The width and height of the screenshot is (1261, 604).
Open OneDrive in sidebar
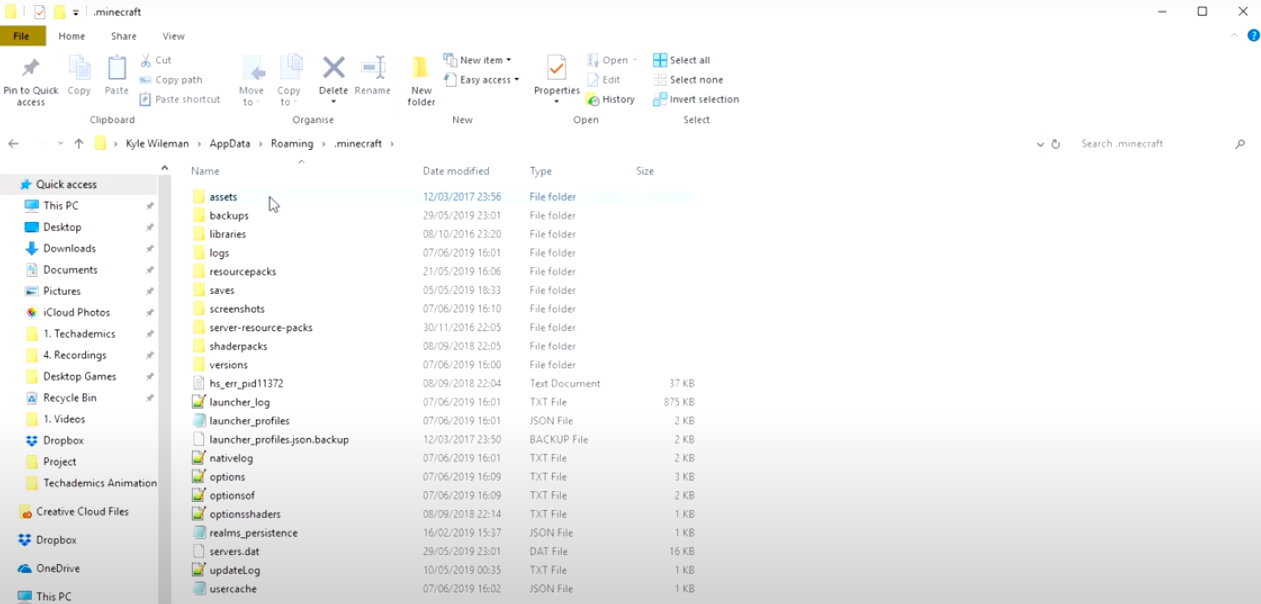57,569
